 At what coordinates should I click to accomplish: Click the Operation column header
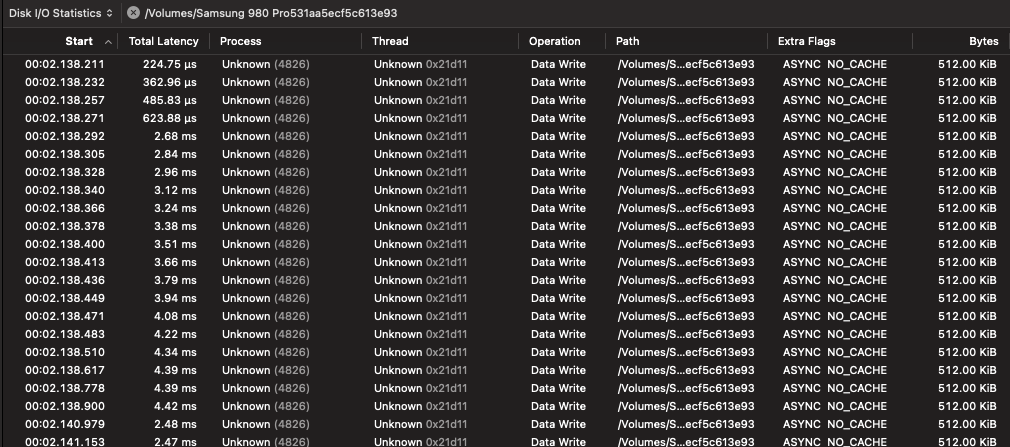555,41
